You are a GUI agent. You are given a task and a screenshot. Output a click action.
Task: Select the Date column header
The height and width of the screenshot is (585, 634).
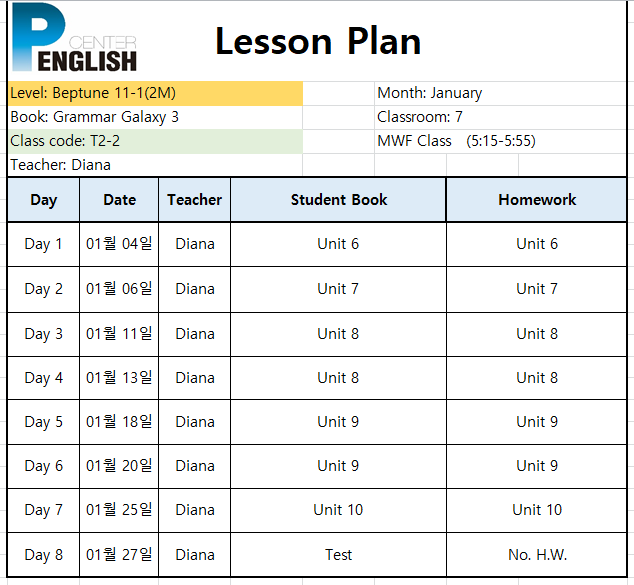tap(119, 200)
